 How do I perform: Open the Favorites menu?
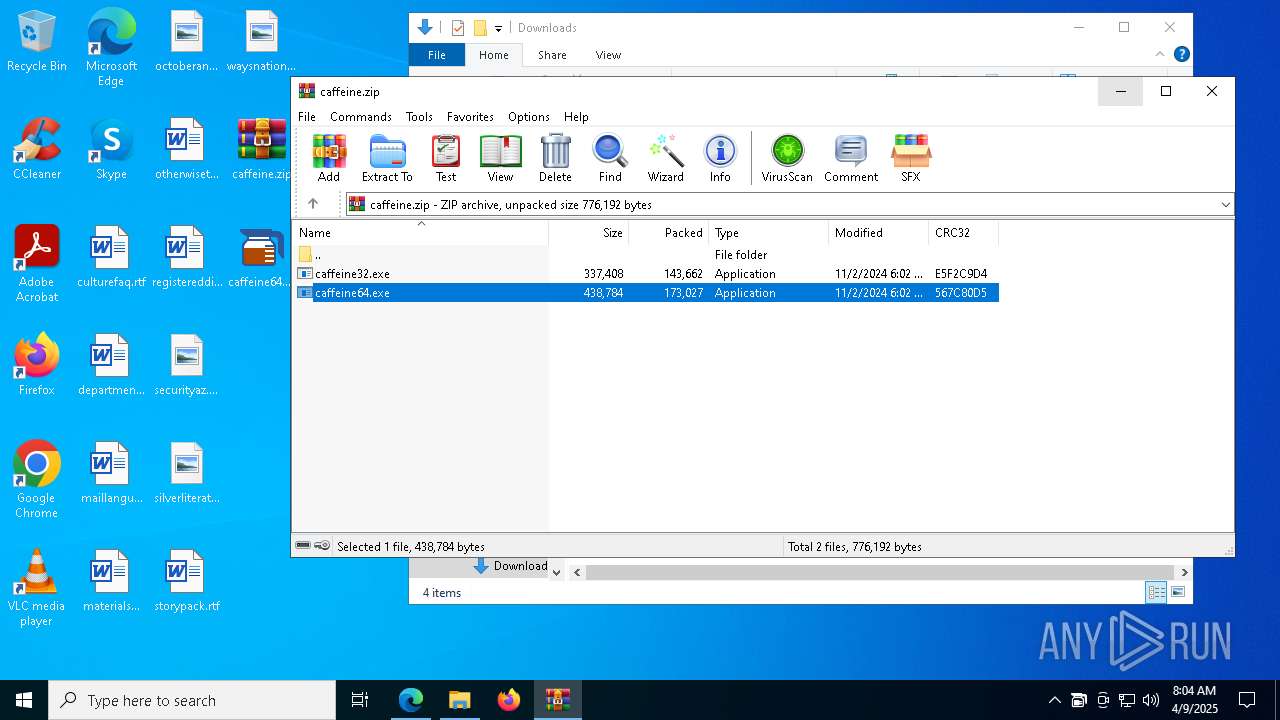[x=470, y=116]
